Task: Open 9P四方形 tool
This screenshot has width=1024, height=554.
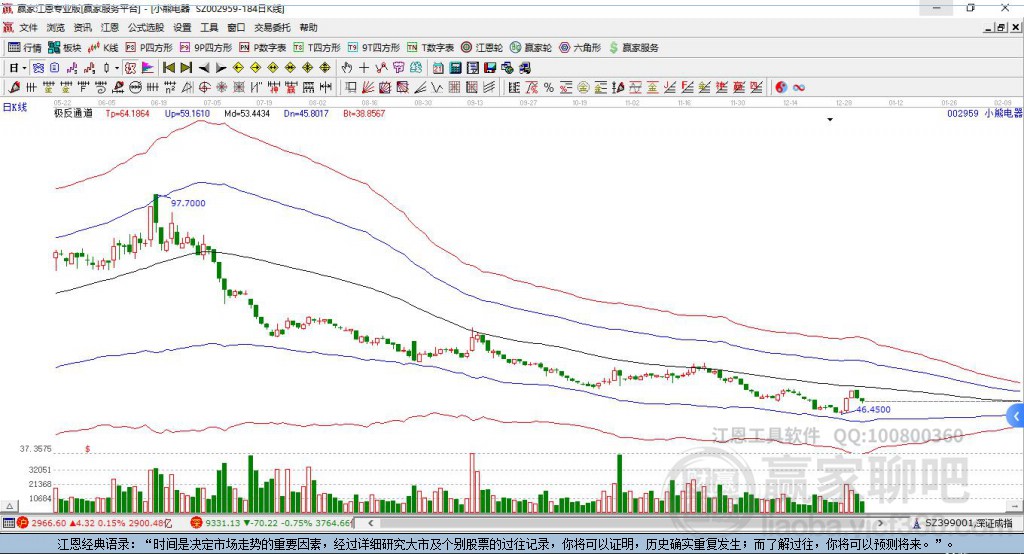Action: pyautogui.click(x=206, y=48)
